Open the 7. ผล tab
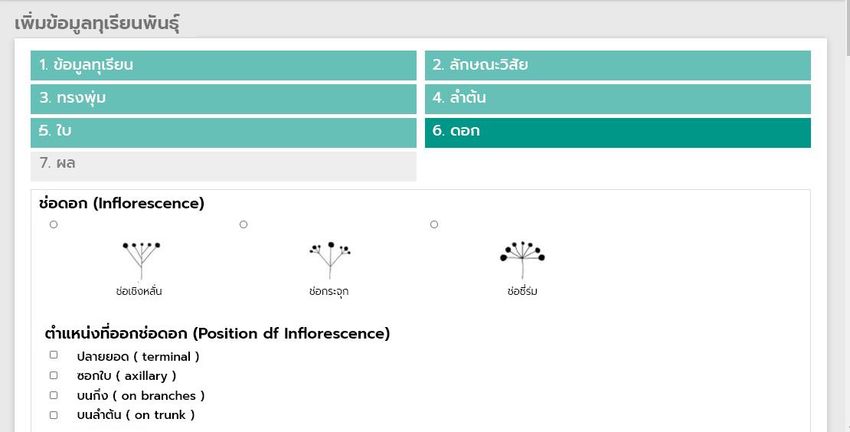The width and height of the screenshot is (850, 432). (x=223, y=166)
